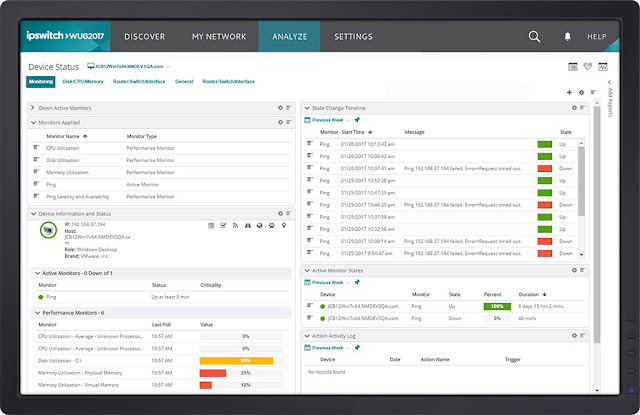Click the notification bell icon
Screen dimensions: 640x415
567,37
